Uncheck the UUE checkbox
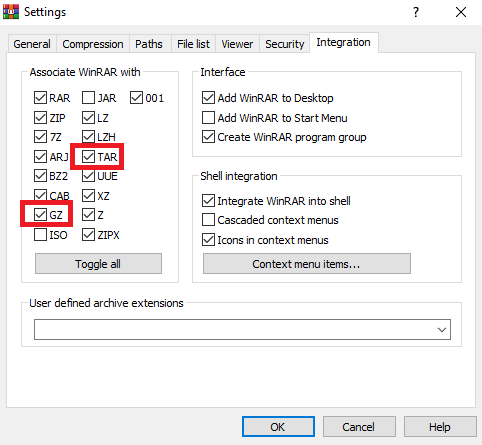 point(88,176)
